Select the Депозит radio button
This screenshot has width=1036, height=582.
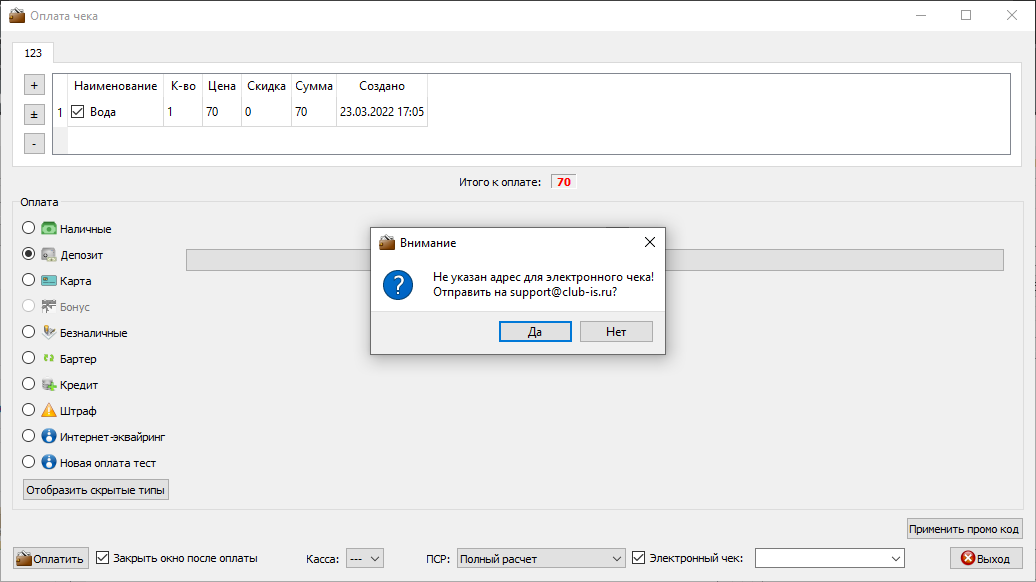(28, 254)
